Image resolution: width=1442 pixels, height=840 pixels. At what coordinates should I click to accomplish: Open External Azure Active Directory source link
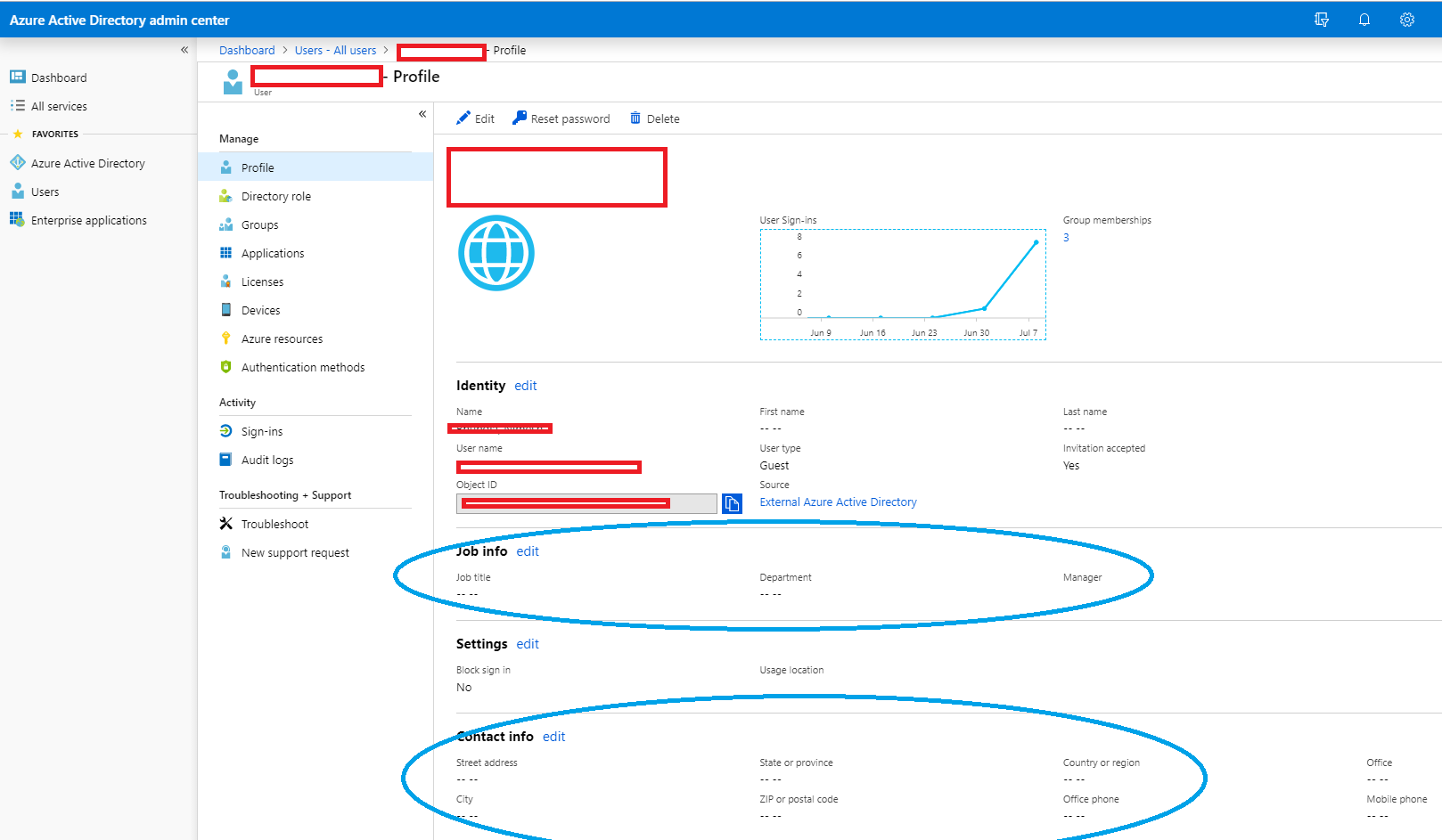tap(838, 502)
